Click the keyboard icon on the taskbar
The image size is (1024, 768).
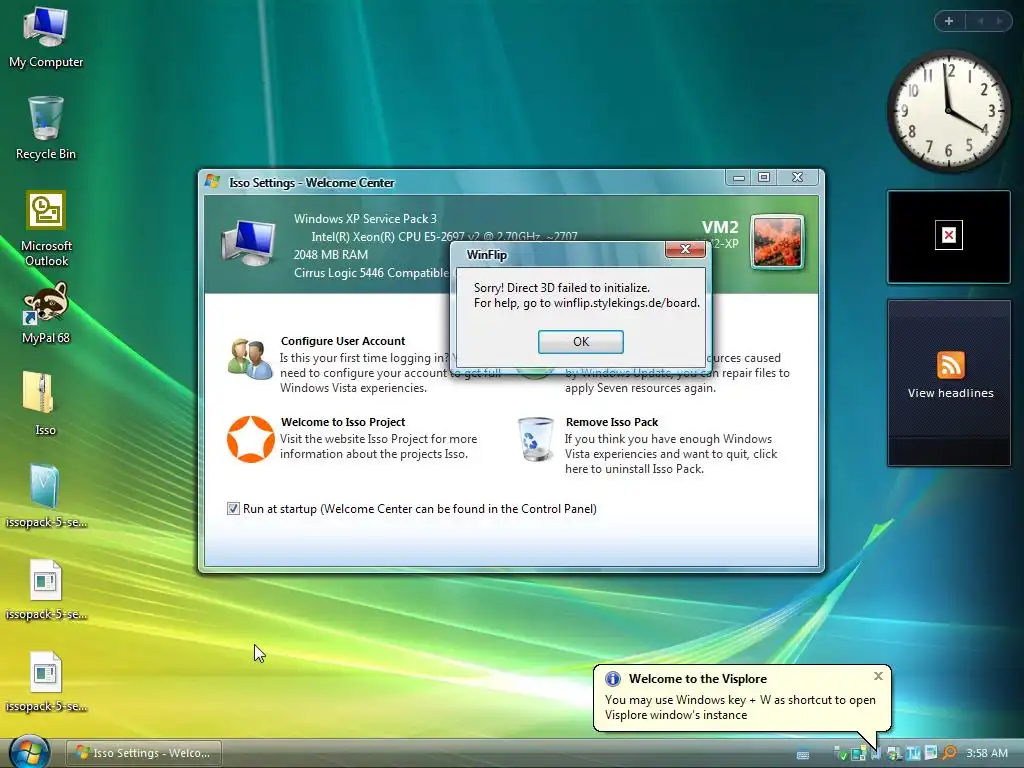pos(803,755)
